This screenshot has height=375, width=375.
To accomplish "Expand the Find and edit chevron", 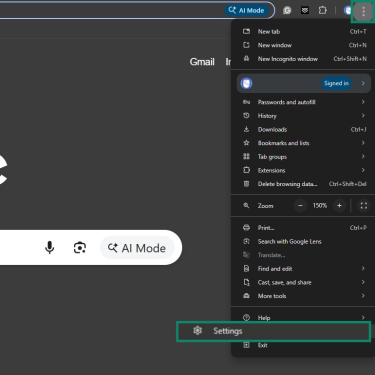I will [363, 269].
